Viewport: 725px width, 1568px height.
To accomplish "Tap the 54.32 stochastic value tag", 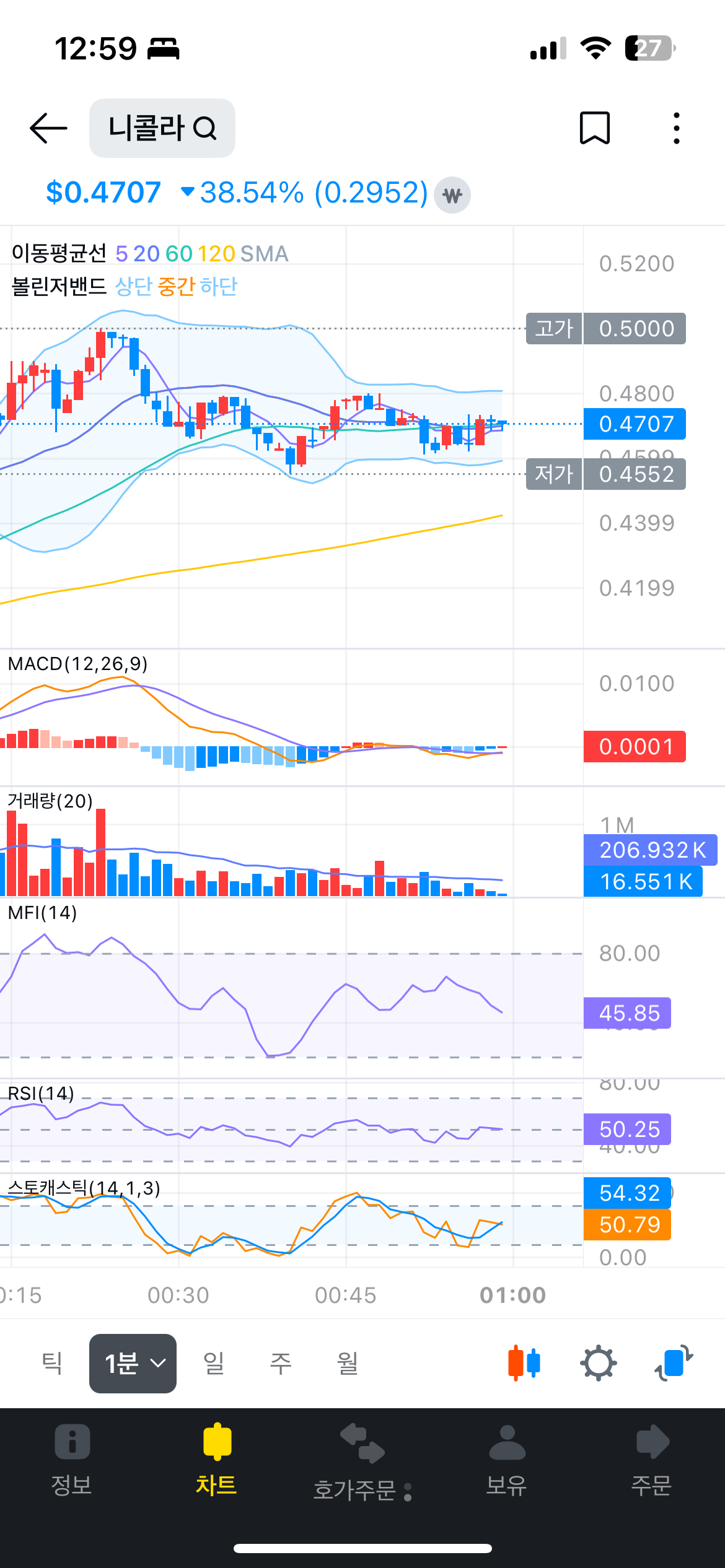I will (627, 1193).
